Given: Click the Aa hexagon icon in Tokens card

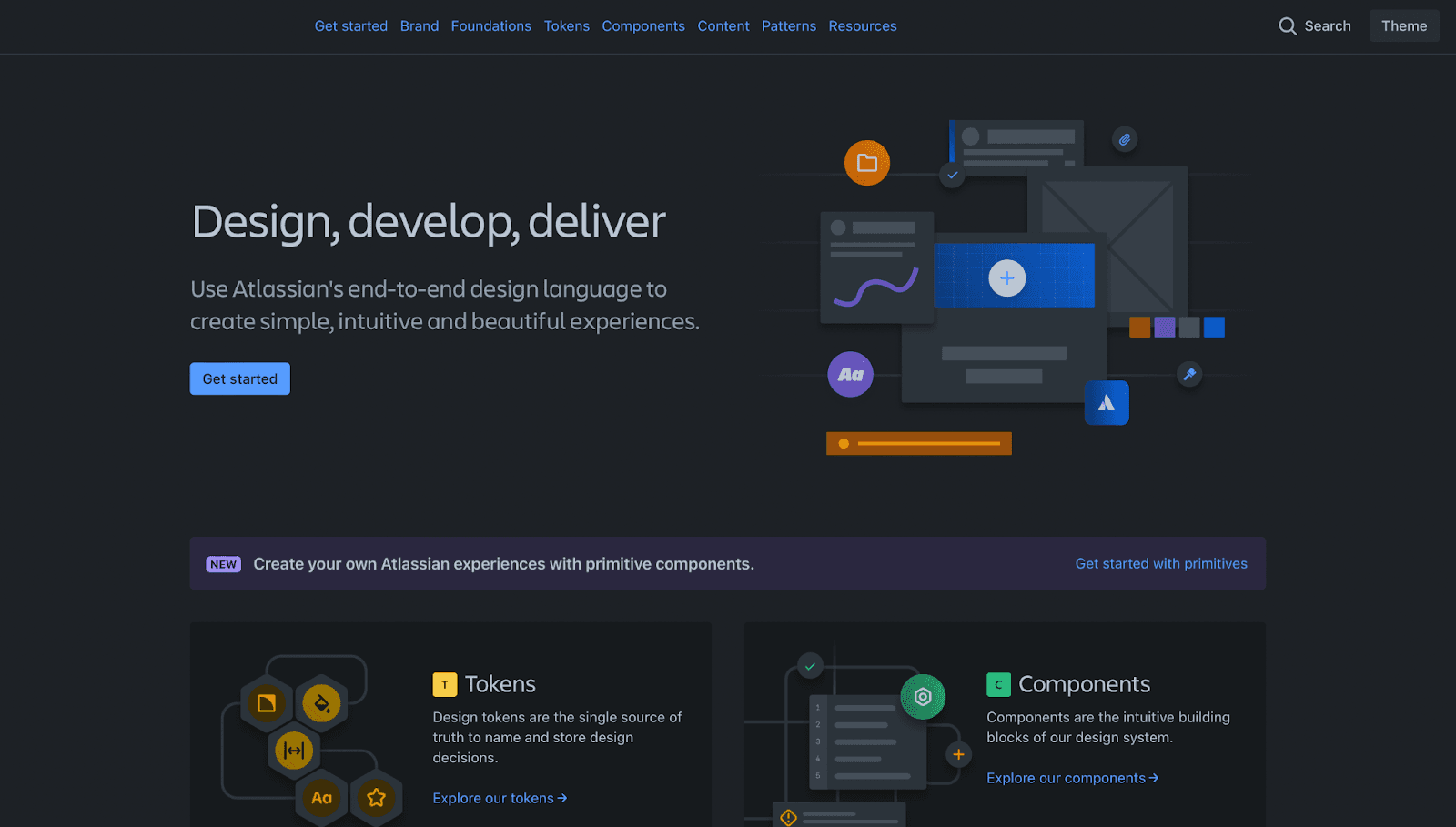Looking at the screenshot, I should click(x=321, y=798).
